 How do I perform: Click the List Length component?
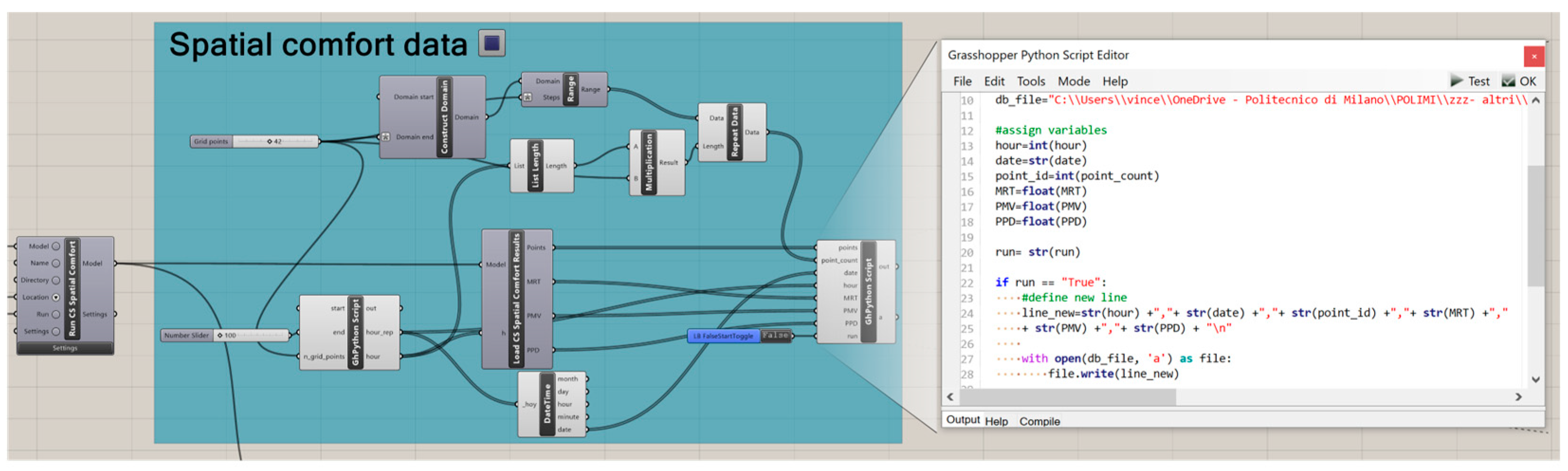[x=535, y=166]
